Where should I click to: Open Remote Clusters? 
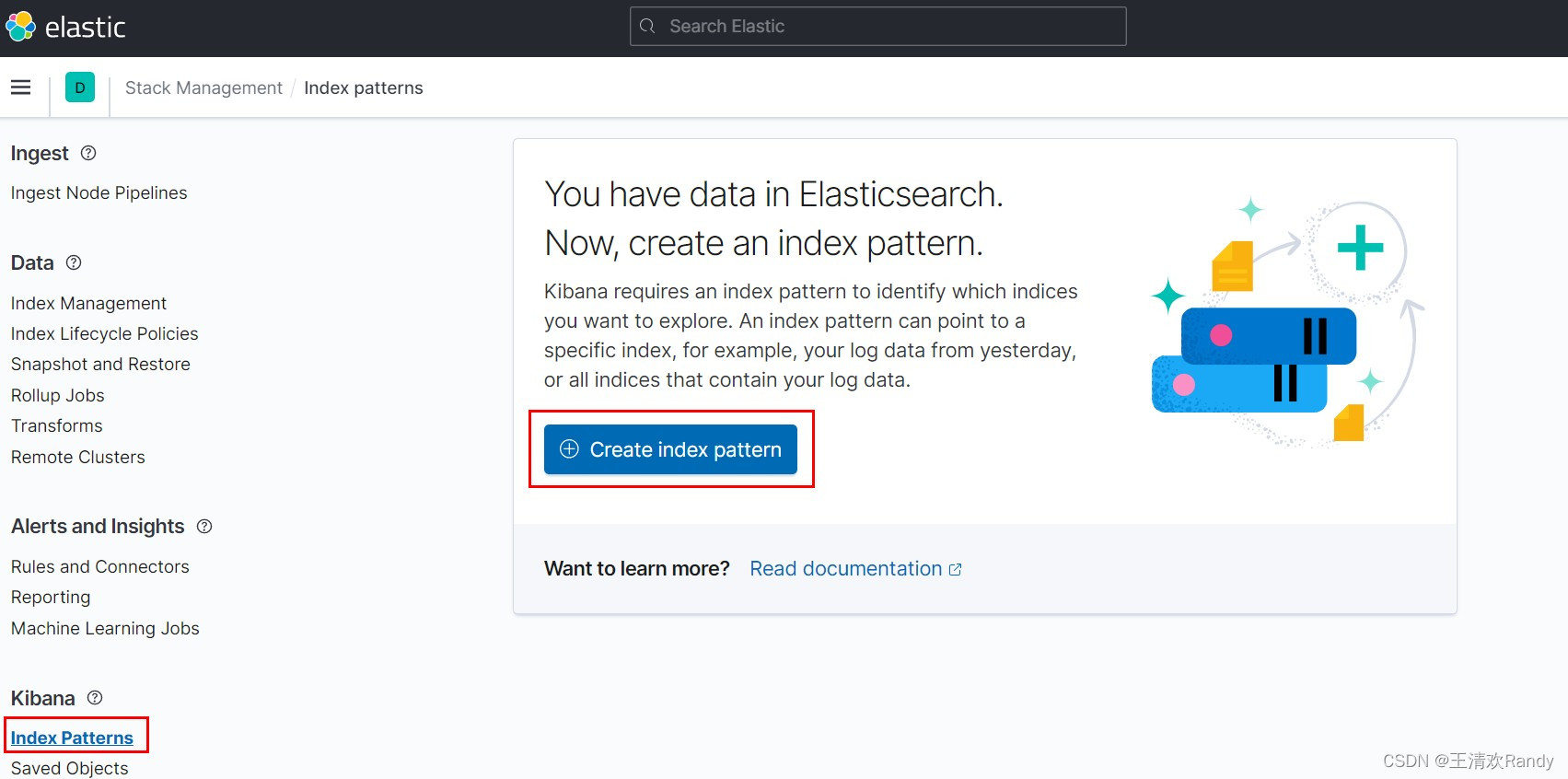77,457
